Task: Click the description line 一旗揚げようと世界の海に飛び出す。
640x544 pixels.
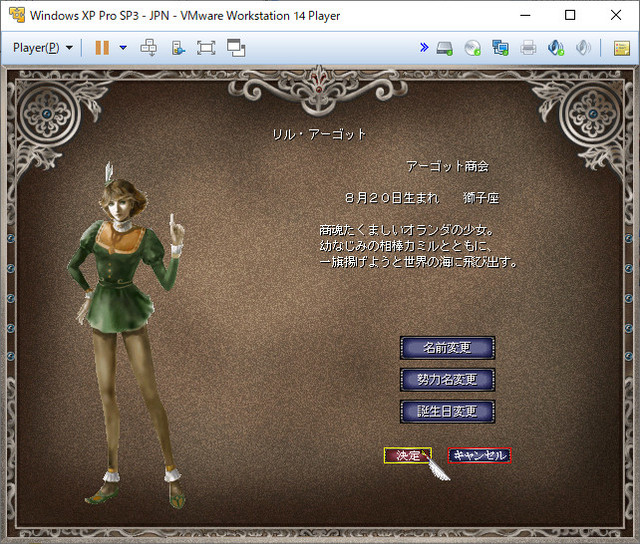Action: [x=418, y=262]
